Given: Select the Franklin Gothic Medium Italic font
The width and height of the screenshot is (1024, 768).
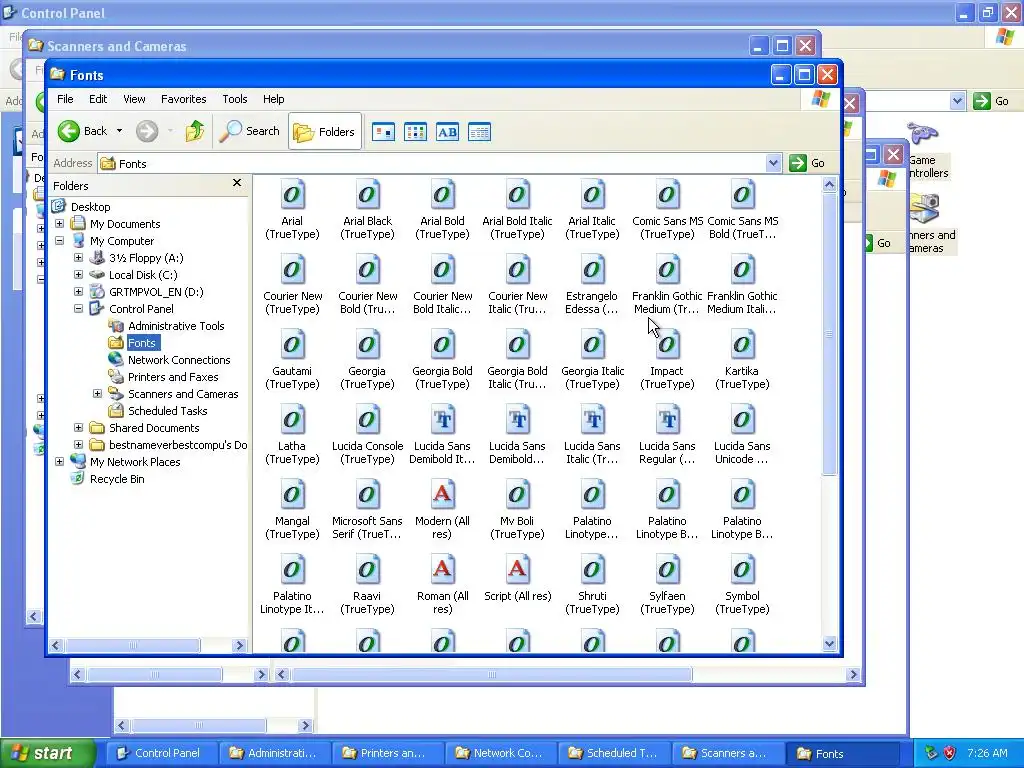Looking at the screenshot, I should [743, 270].
